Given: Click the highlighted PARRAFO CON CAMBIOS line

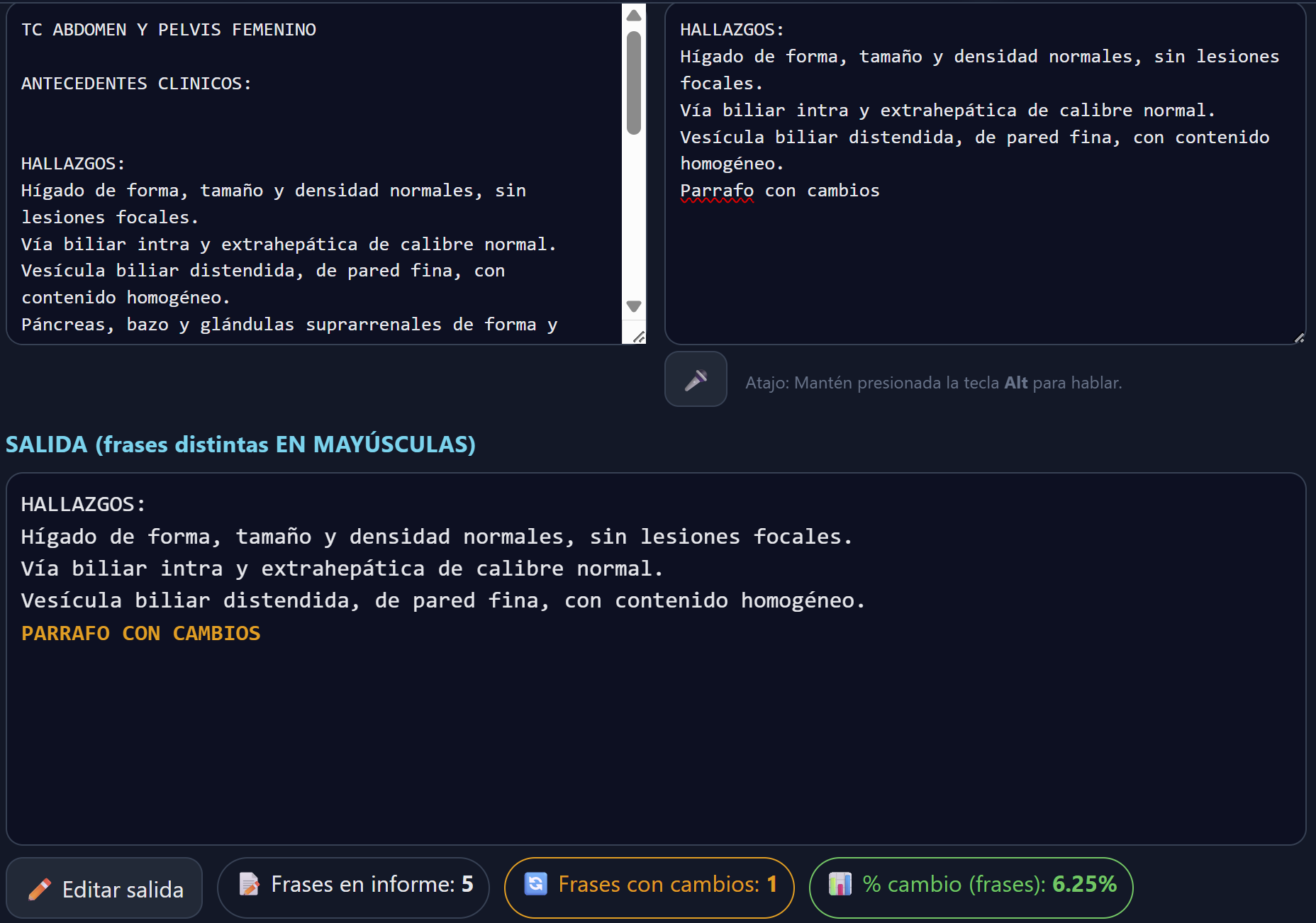Looking at the screenshot, I should pyautogui.click(x=140, y=633).
